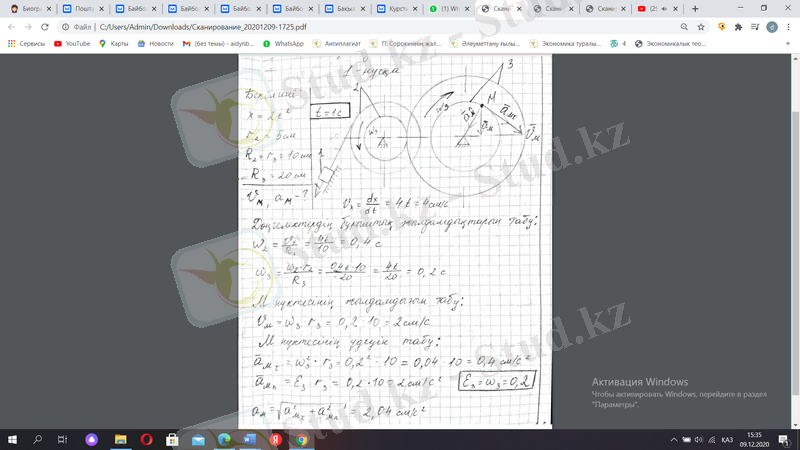This screenshot has height=450, width=800.
Task: Open the Антиплагиат bookmark
Action: [x=337, y=44]
